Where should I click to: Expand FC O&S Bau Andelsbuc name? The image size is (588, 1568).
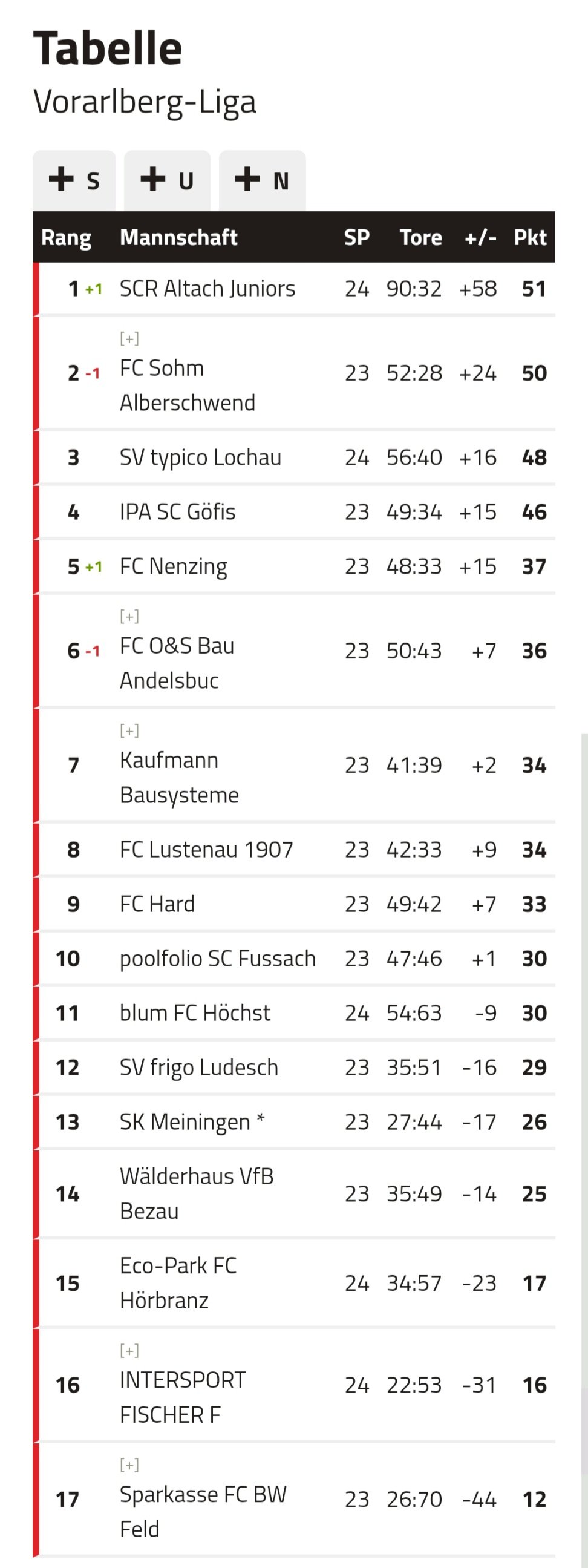tap(129, 616)
